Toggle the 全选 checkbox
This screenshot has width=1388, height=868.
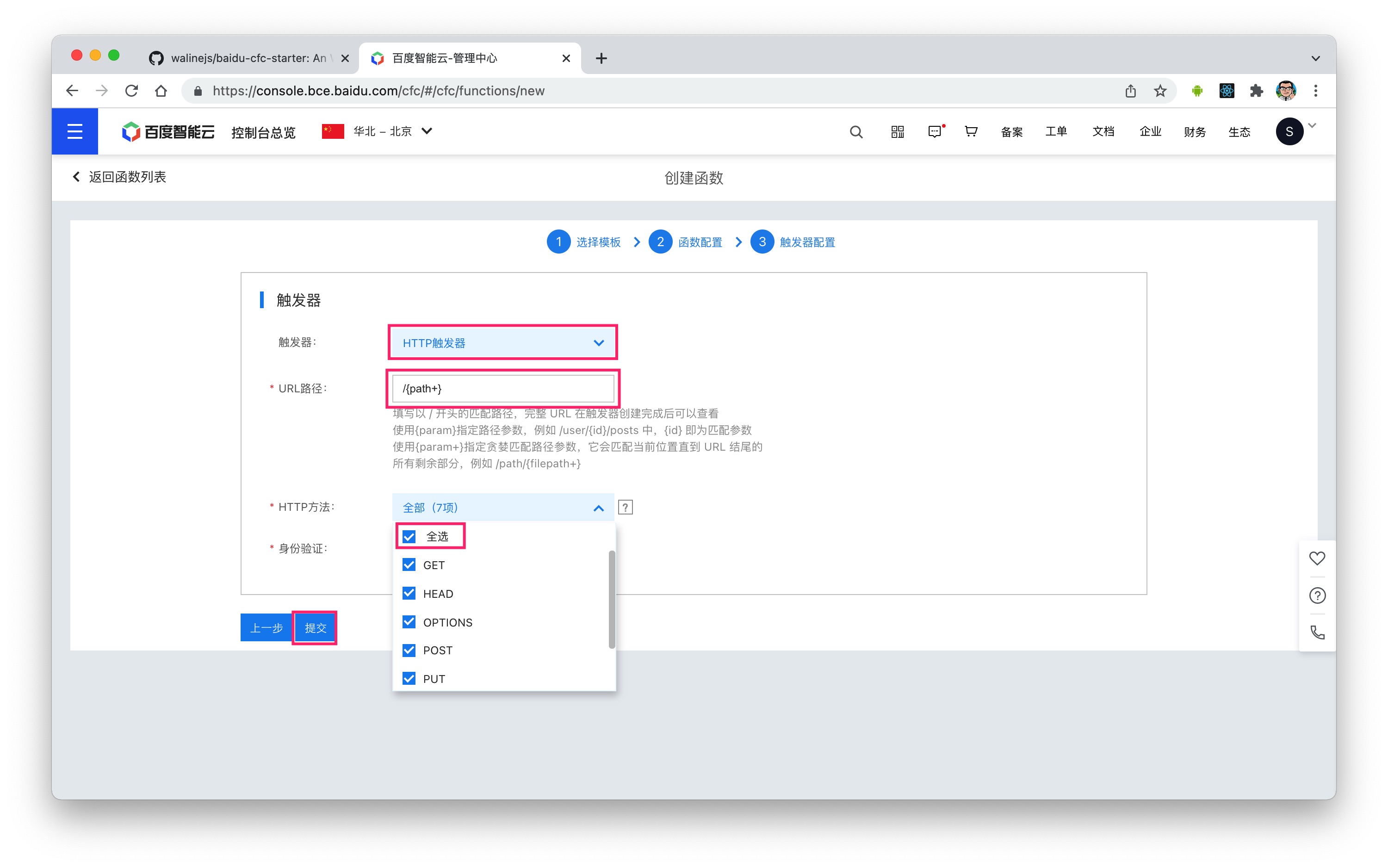(409, 537)
